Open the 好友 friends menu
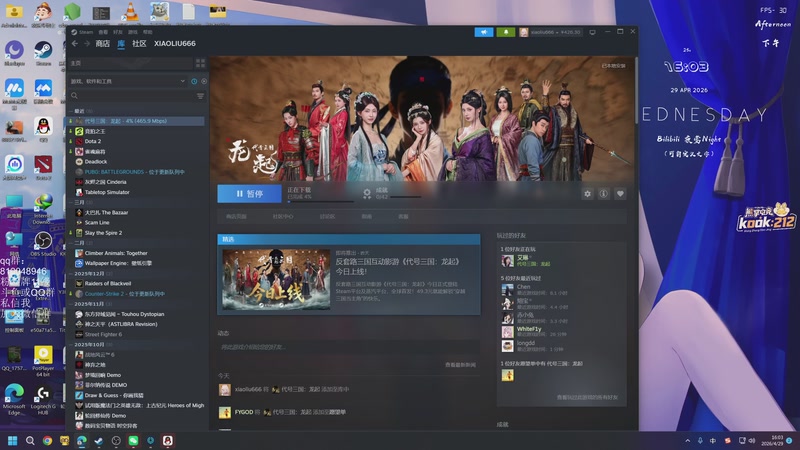 click(x=118, y=32)
